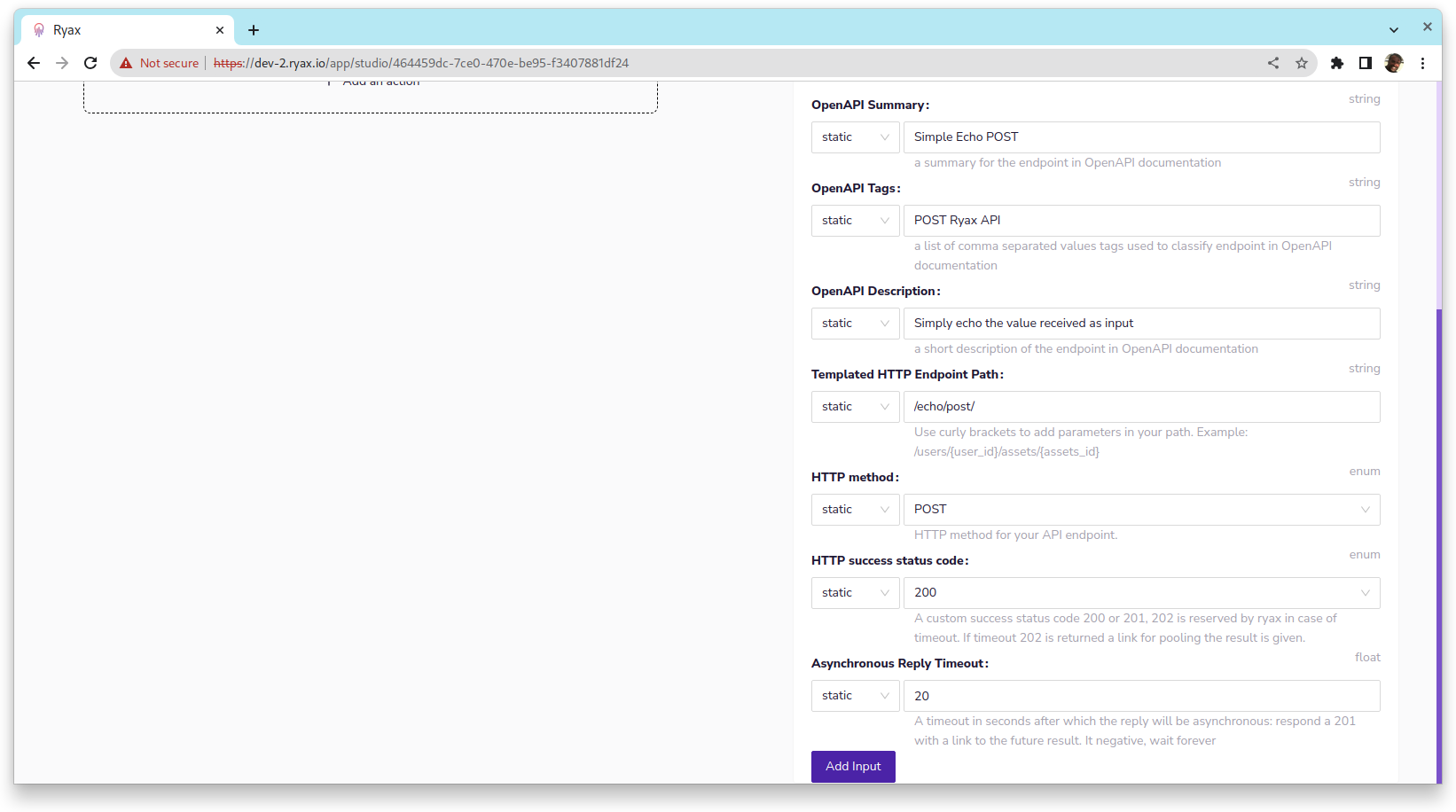
Task: Click the Not secure warning indicator
Action: (x=160, y=63)
